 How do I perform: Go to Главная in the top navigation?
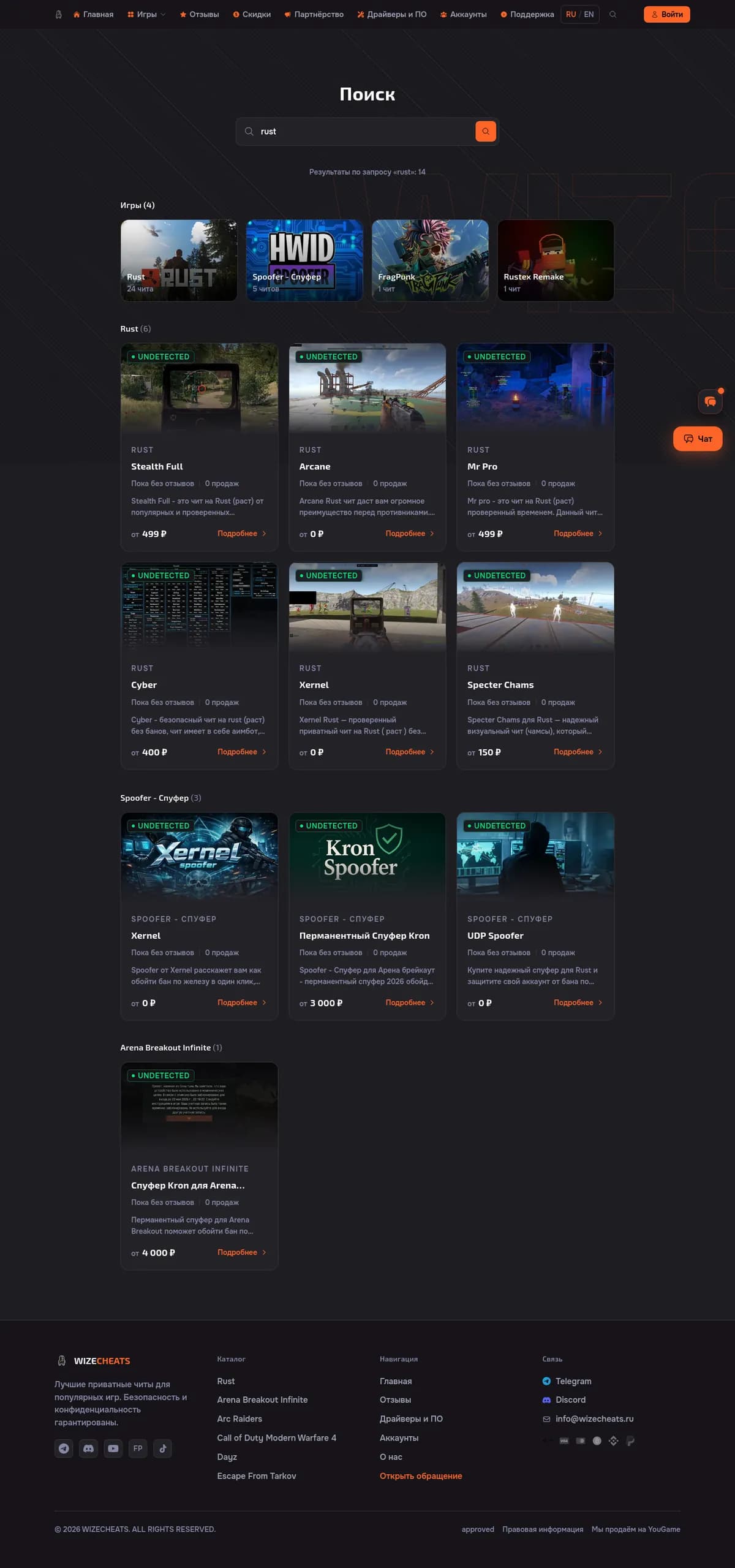[93, 14]
